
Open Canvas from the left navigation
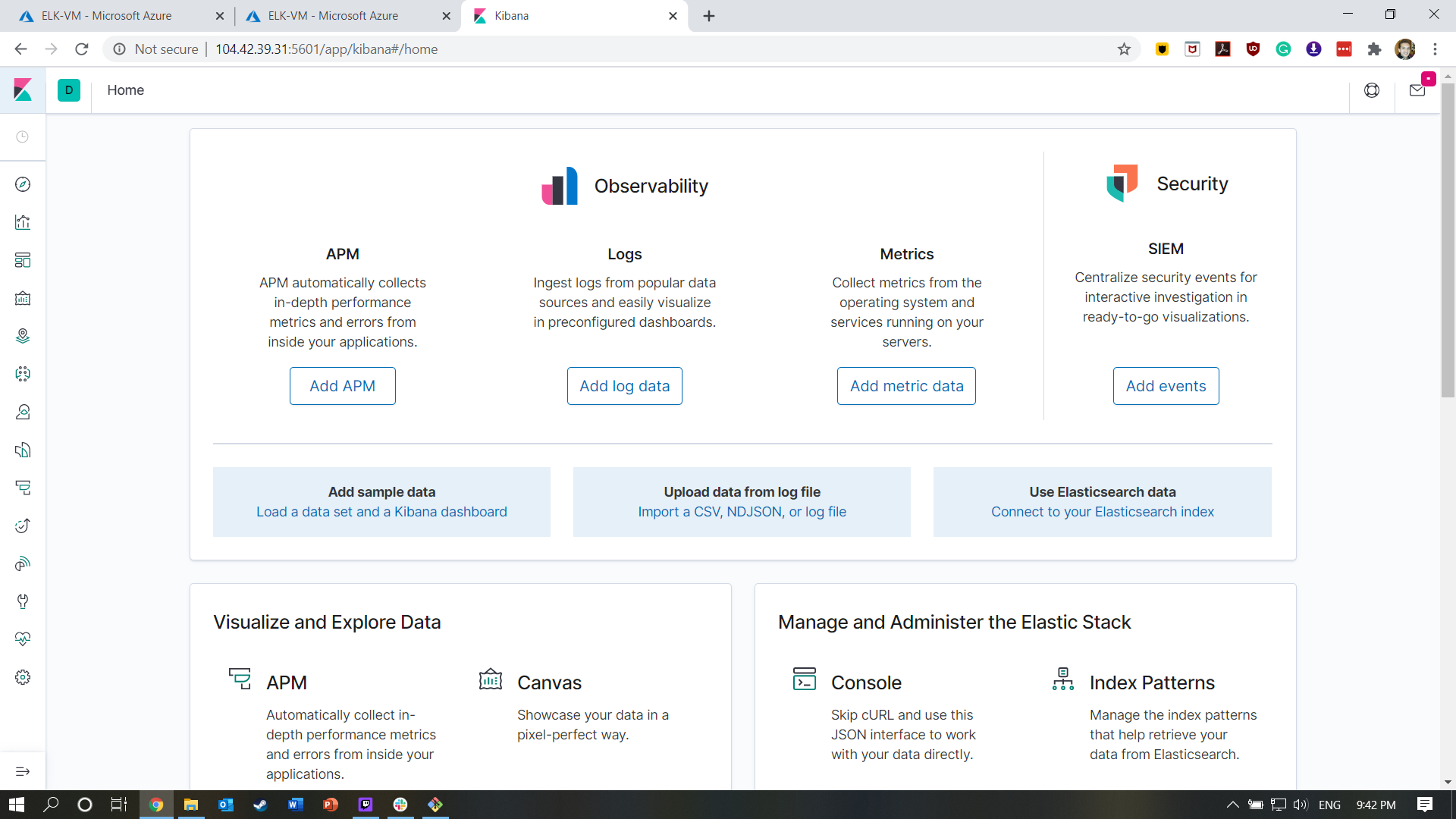[23, 298]
